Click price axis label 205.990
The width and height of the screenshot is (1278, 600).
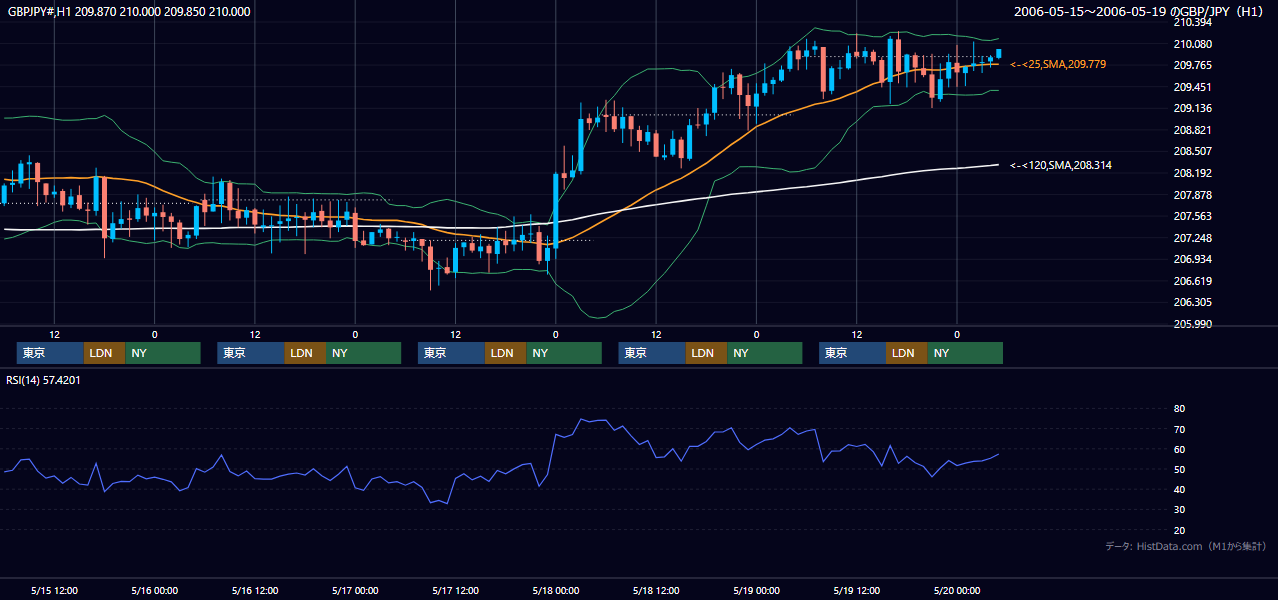(x=1192, y=324)
